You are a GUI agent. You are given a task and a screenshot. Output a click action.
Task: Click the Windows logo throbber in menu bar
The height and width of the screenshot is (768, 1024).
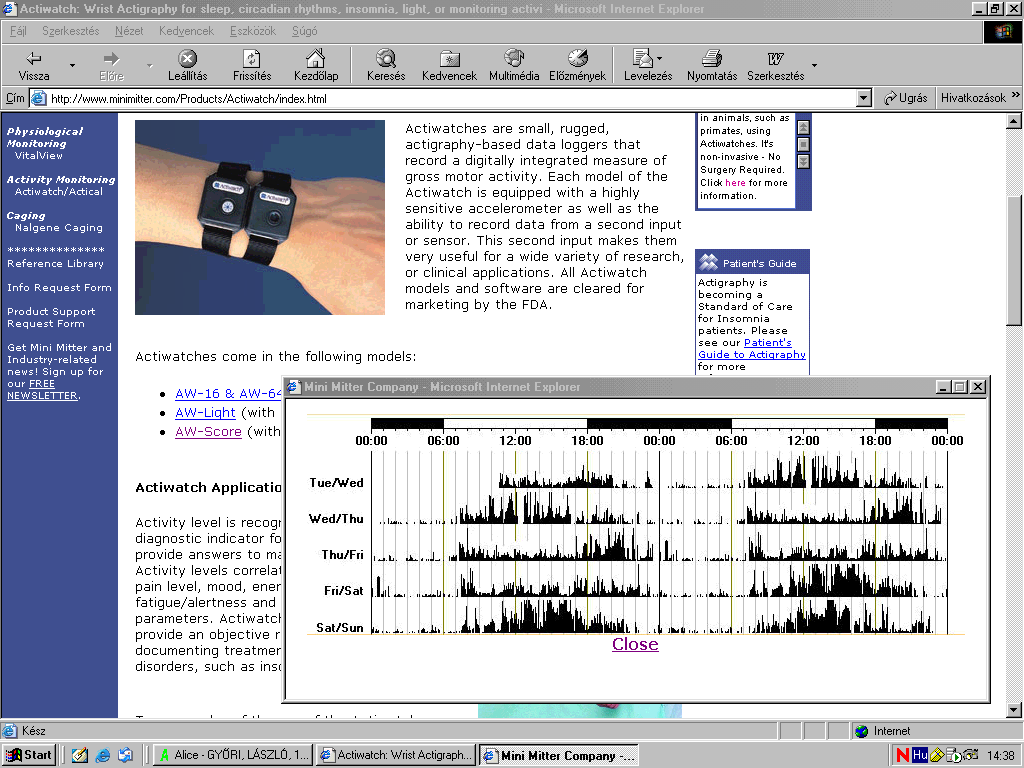1002,32
